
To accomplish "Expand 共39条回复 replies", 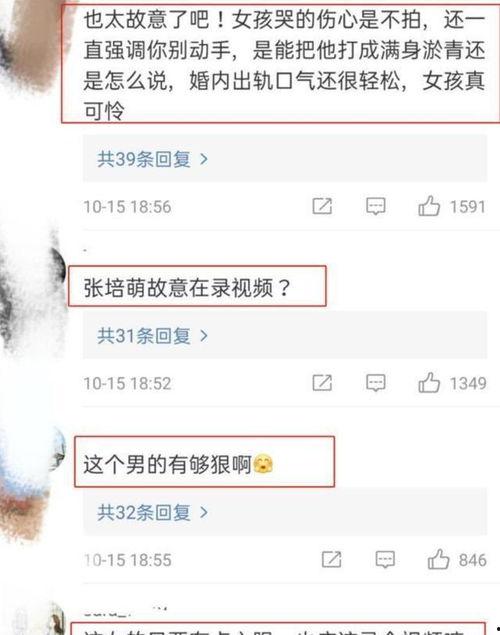I will [153, 159].
